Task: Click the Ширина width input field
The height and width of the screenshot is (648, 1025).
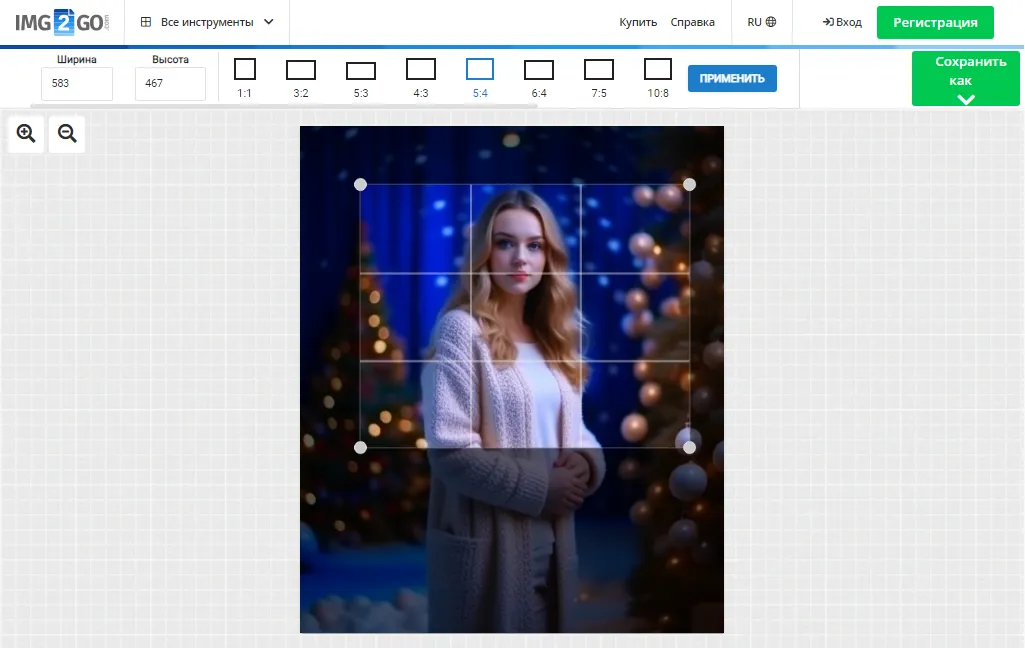Action: pyautogui.click(x=77, y=84)
